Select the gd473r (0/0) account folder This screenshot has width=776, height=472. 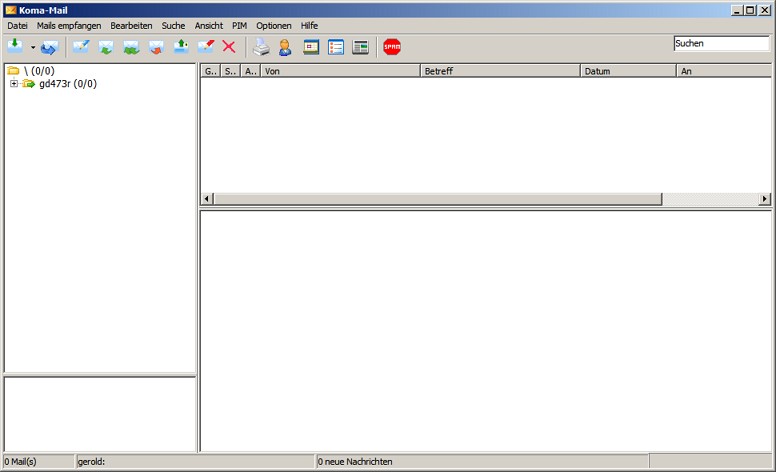(68, 84)
